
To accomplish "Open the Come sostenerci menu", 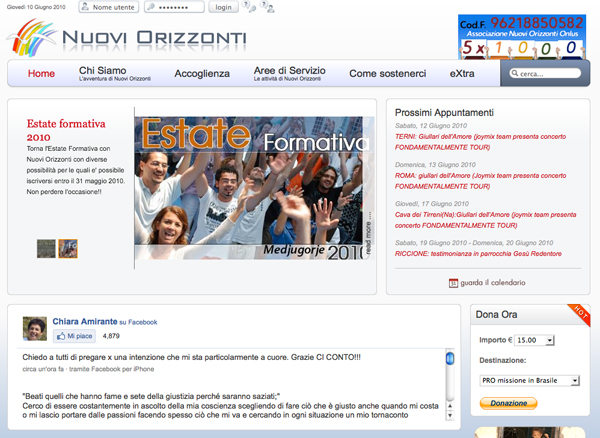I will coord(387,74).
